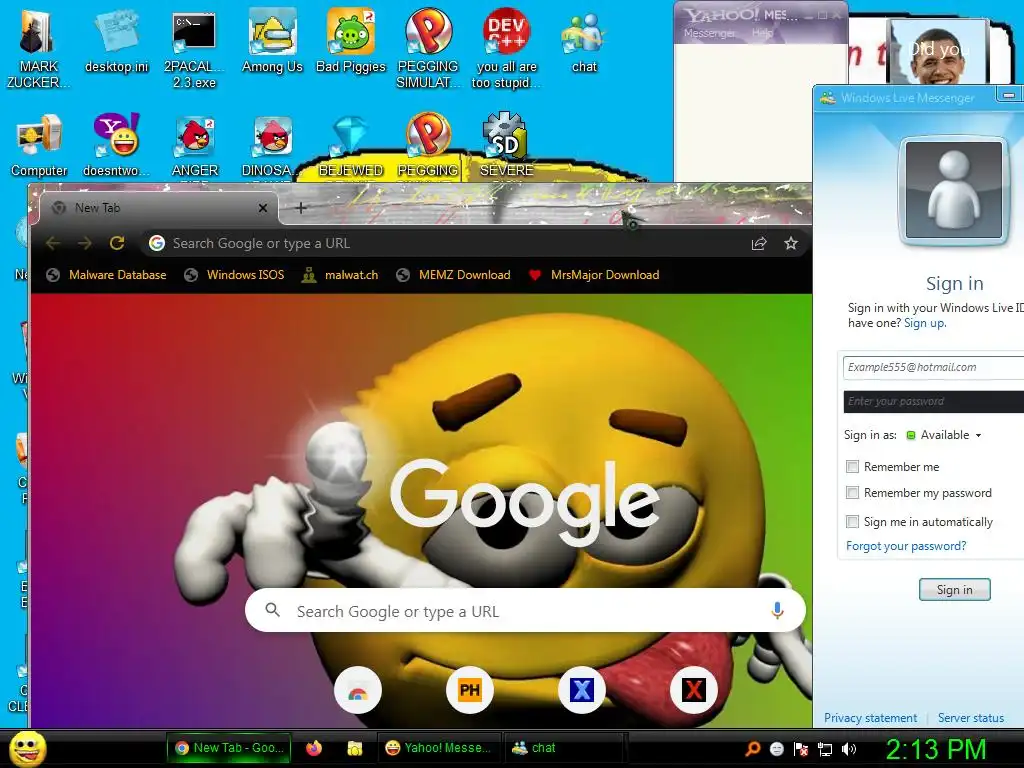Open Privacy statement link
The width and height of the screenshot is (1024, 768).
pyautogui.click(x=870, y=718)
